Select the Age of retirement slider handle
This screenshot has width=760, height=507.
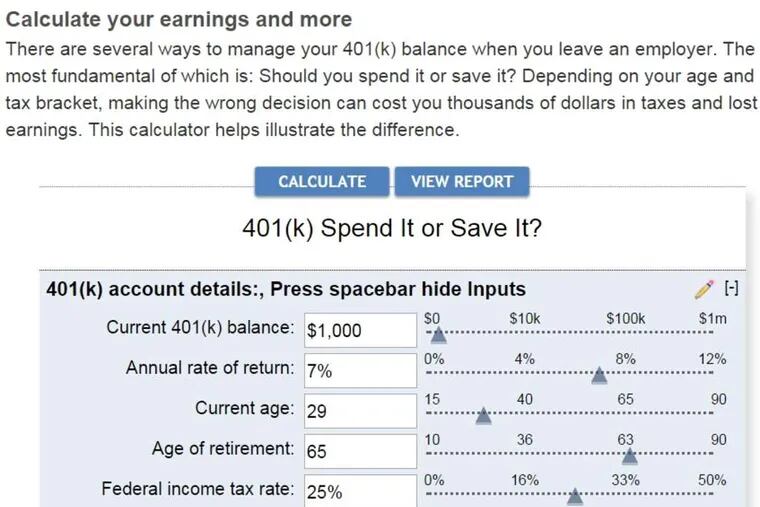629,456
